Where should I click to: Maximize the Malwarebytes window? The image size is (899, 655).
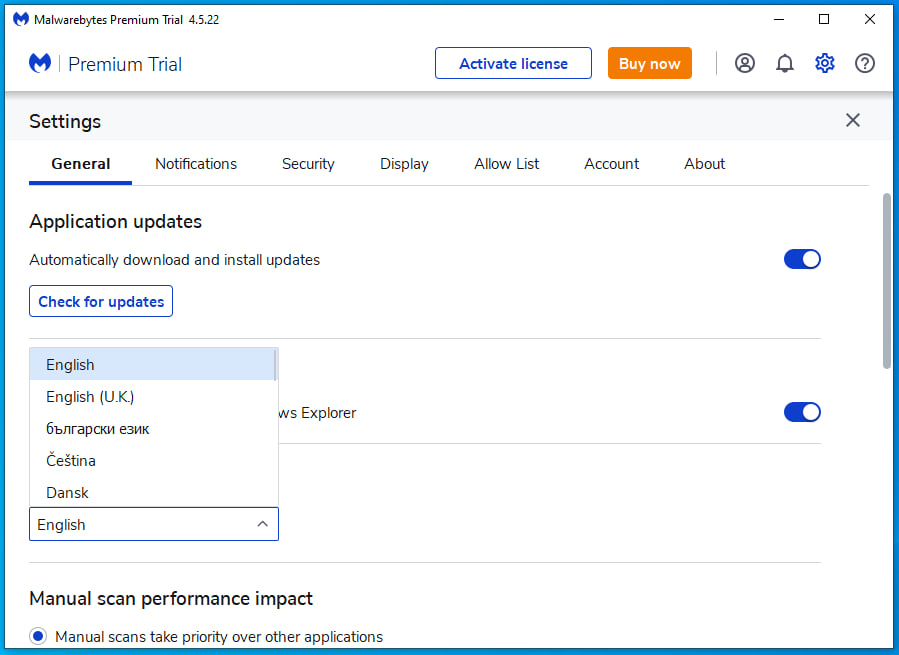pyautogui.click(x=824, y=20)
